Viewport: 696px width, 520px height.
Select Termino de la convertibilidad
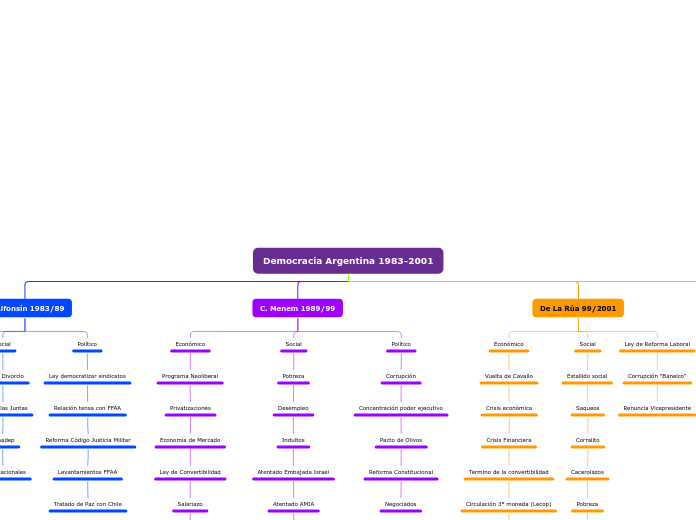click(509, 472)
